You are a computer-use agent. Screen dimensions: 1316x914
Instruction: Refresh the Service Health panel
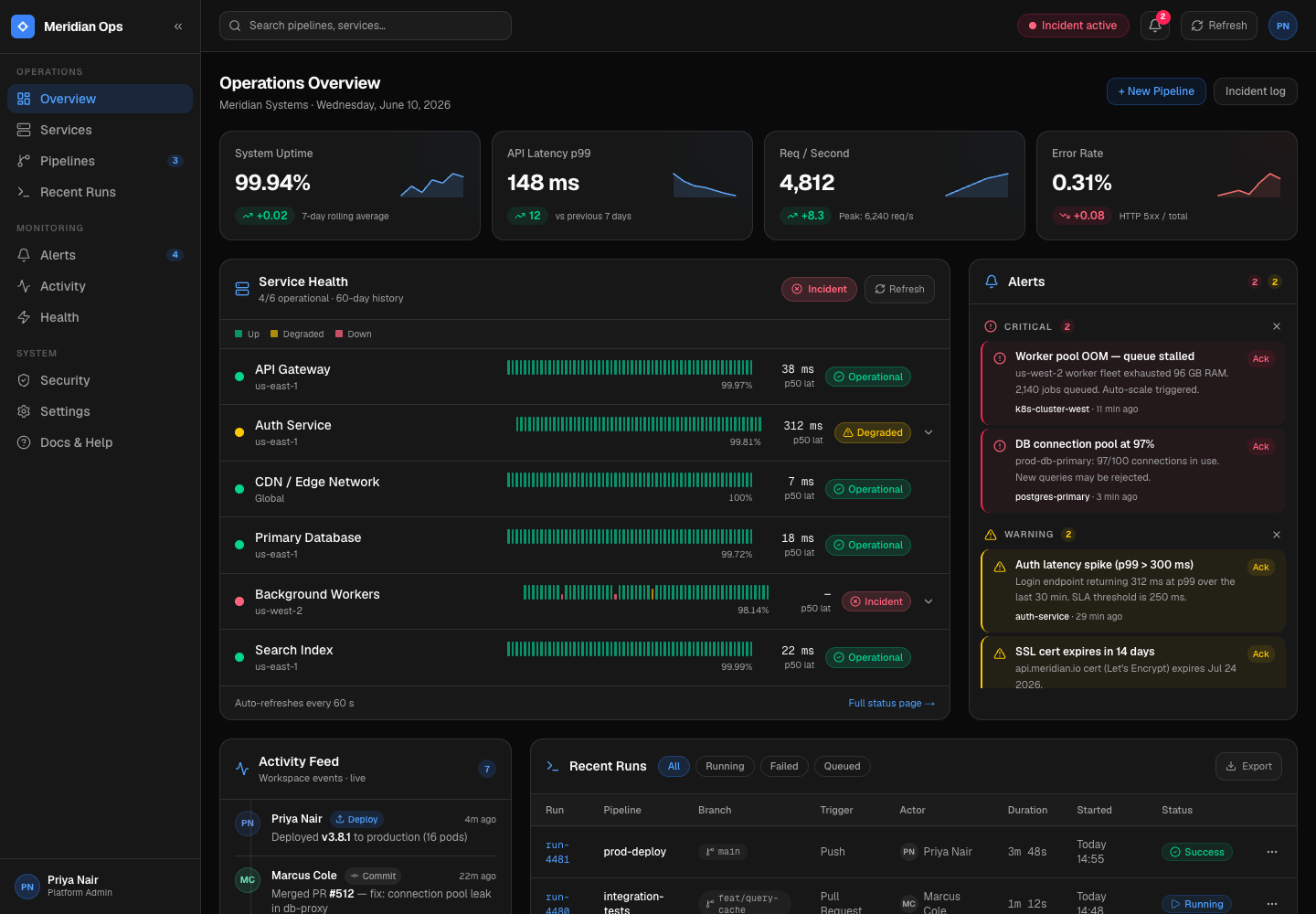899,289
